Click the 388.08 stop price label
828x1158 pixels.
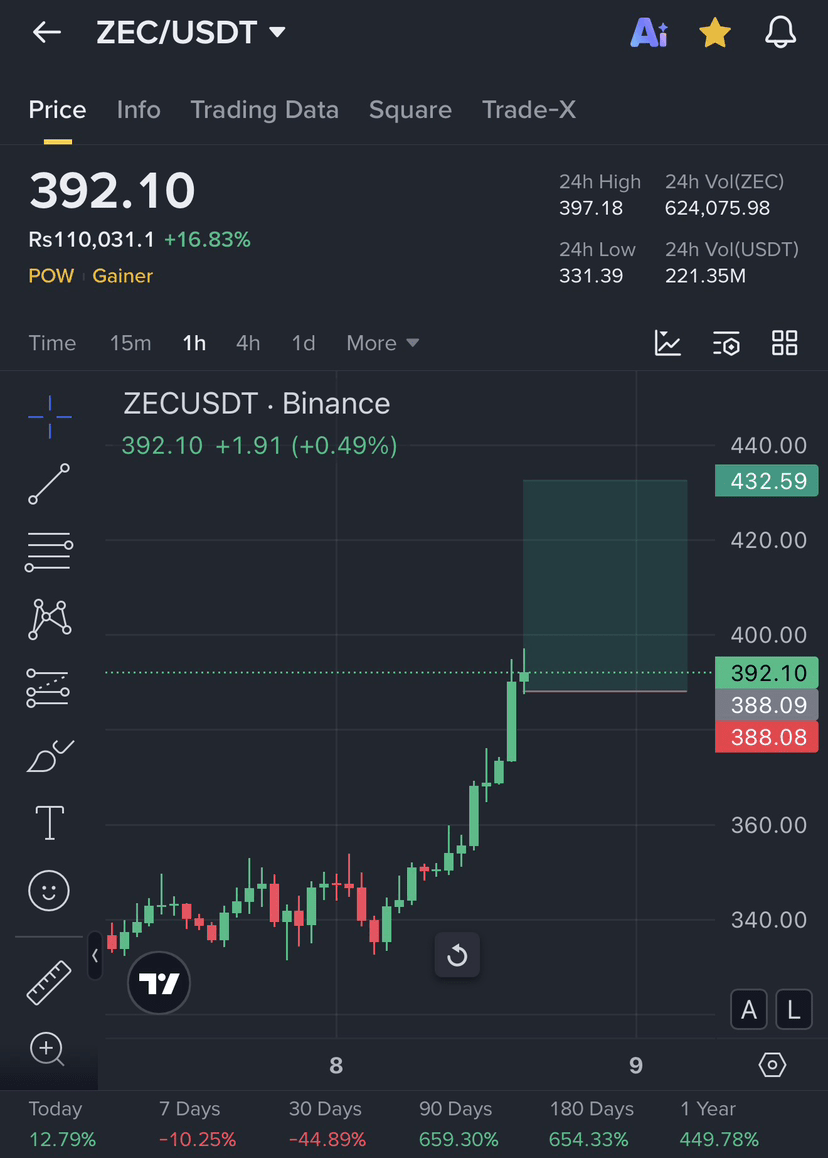767,737
